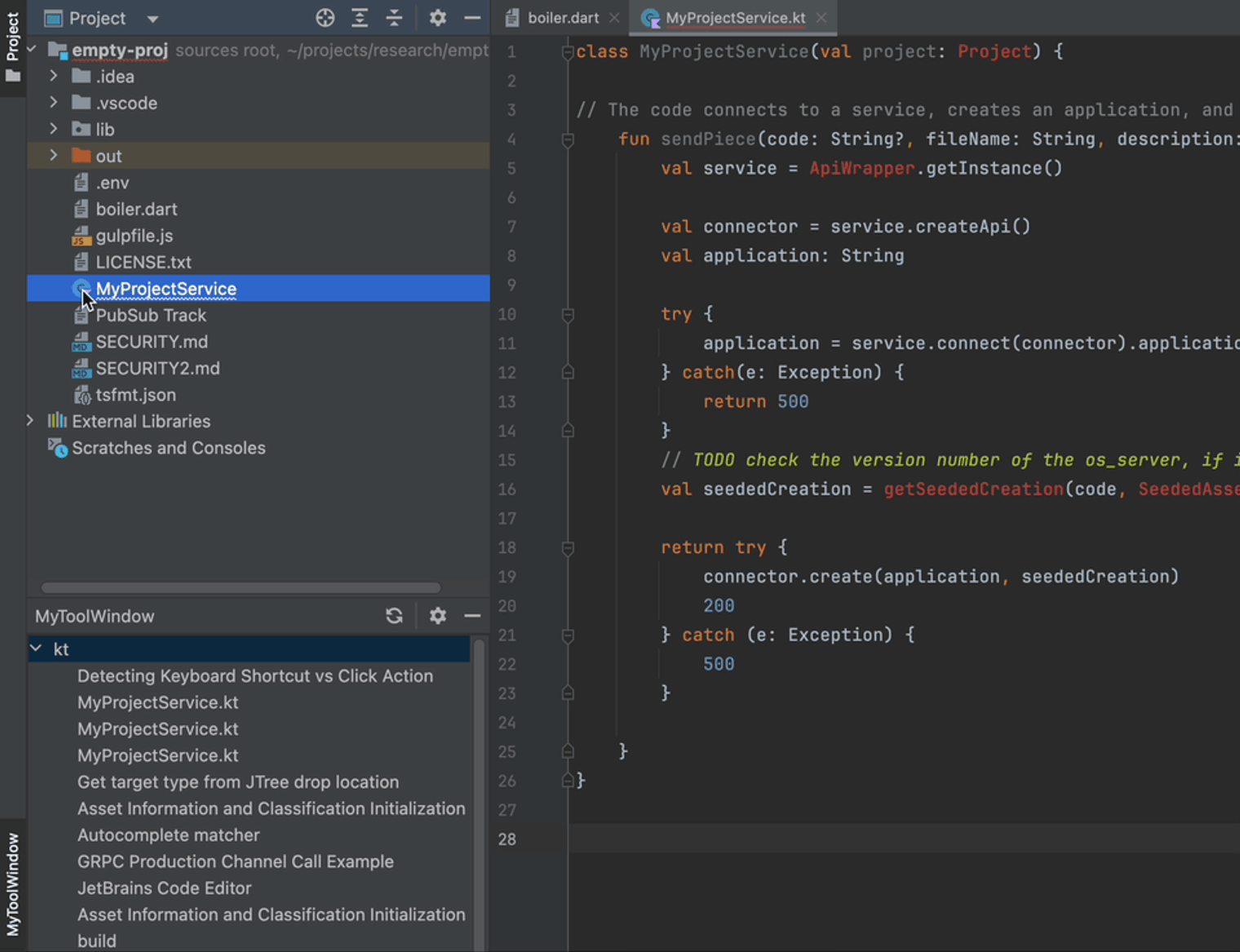The width and height of the screenshot is (1240, 952).
Task: Click the folder icon under Project sidebar
Action: pyautogui.click(x=13, y=76)
